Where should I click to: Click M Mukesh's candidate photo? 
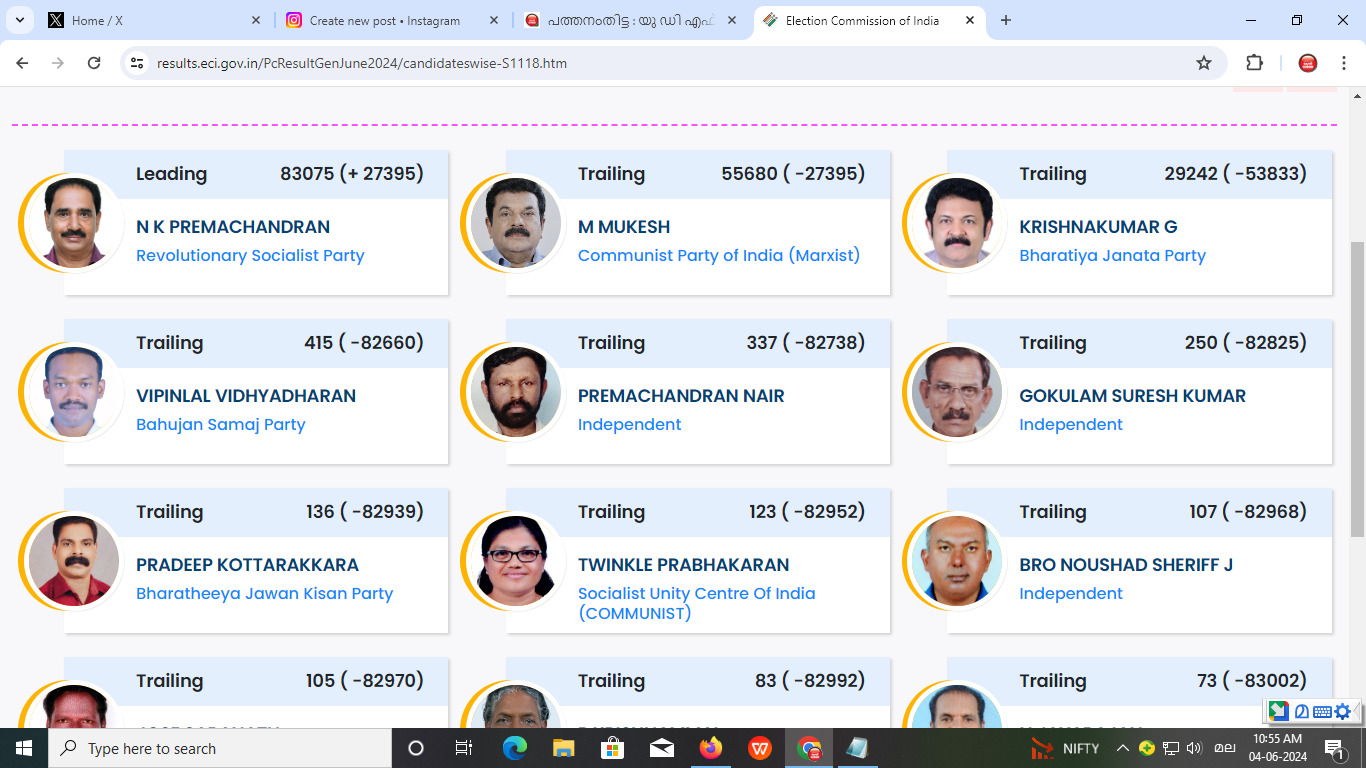(x=515, y=223)
